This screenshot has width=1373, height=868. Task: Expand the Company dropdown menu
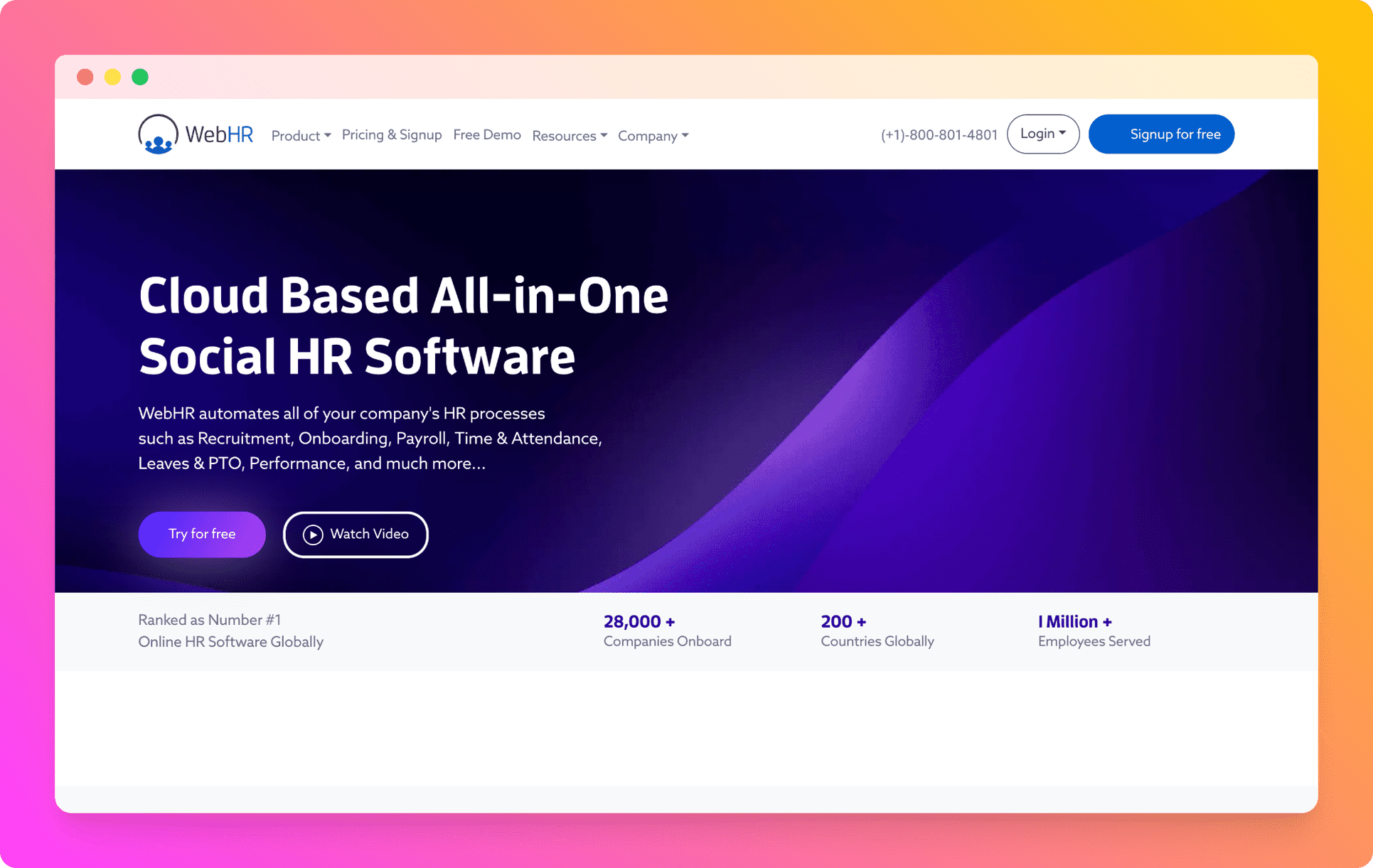(653, 135)
